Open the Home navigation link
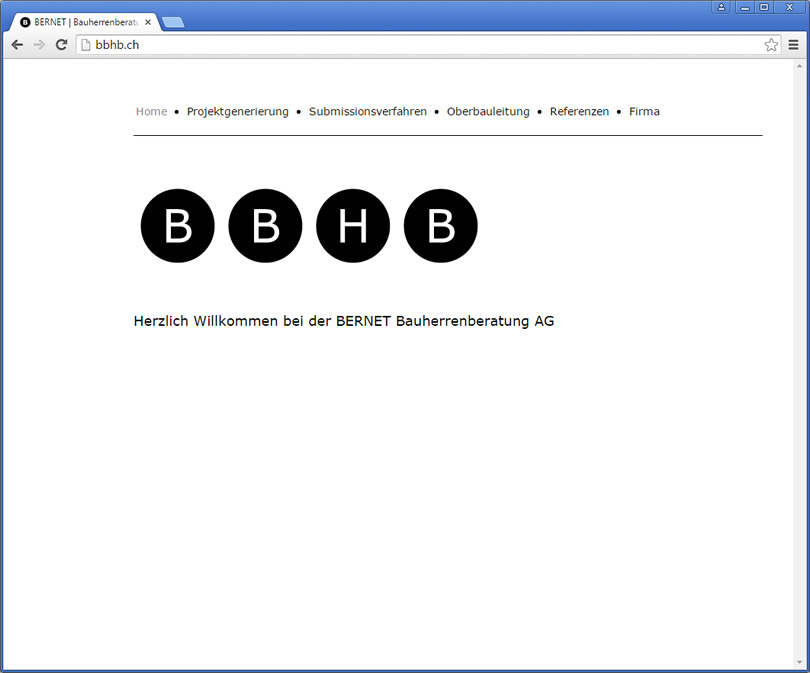The height and width of the screenshot is (673, 810). [x=151, y=112]
